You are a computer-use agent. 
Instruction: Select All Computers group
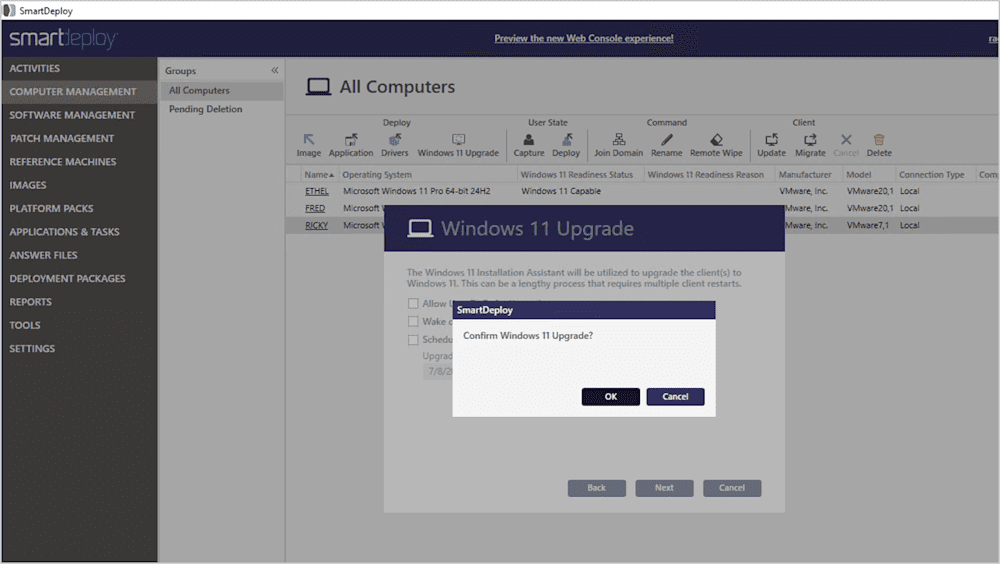click(x=221, y=91)
